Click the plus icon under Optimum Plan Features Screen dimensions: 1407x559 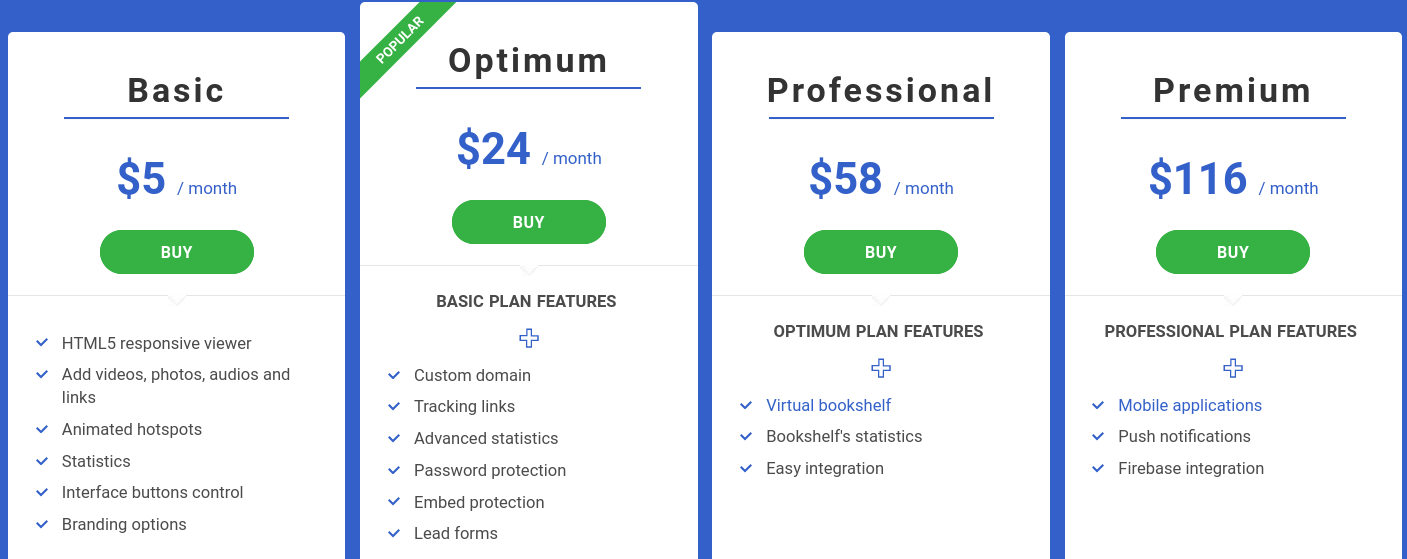coord(881,369)
